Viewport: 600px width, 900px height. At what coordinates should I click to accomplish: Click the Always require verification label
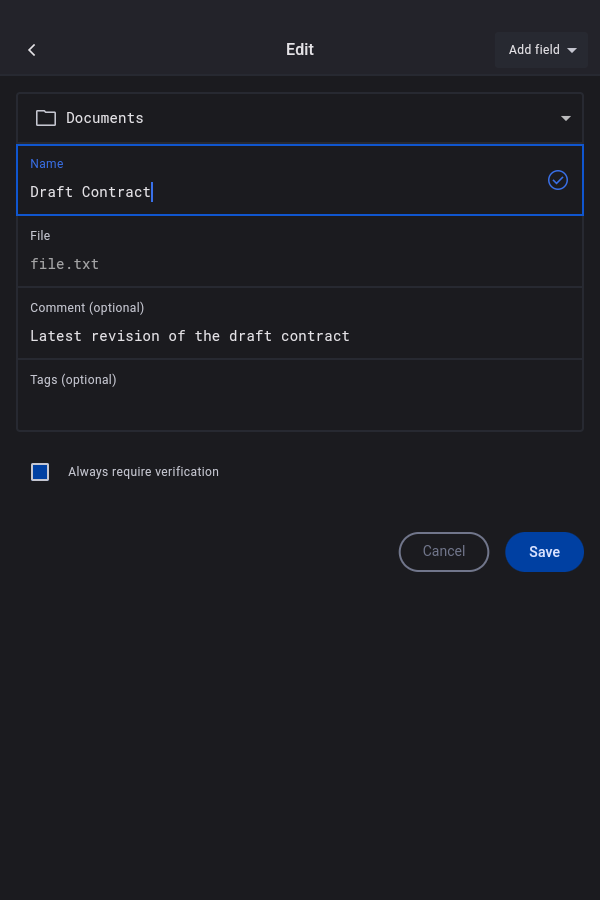(143, 472)
